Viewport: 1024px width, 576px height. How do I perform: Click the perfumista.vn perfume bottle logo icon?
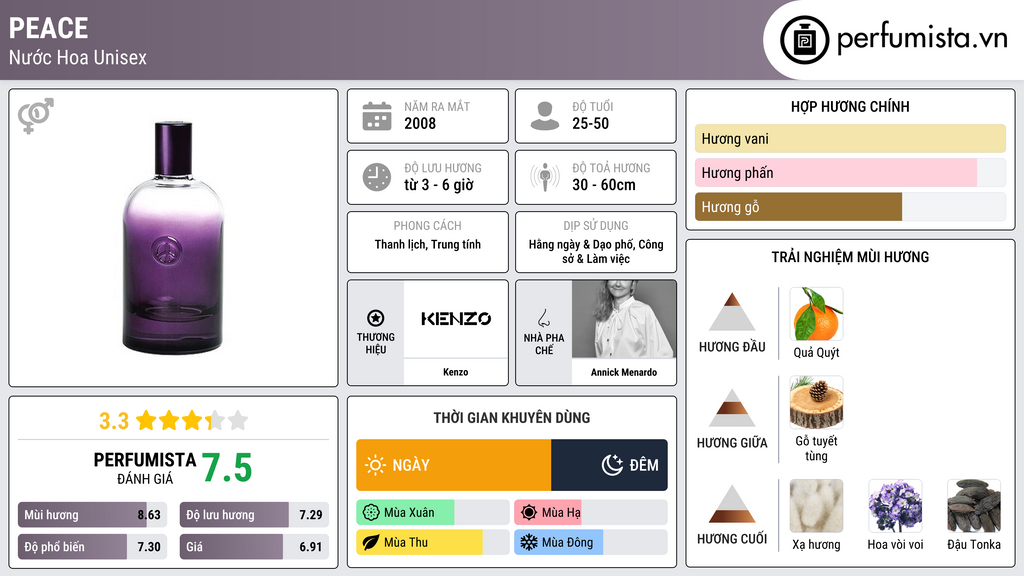804,40
